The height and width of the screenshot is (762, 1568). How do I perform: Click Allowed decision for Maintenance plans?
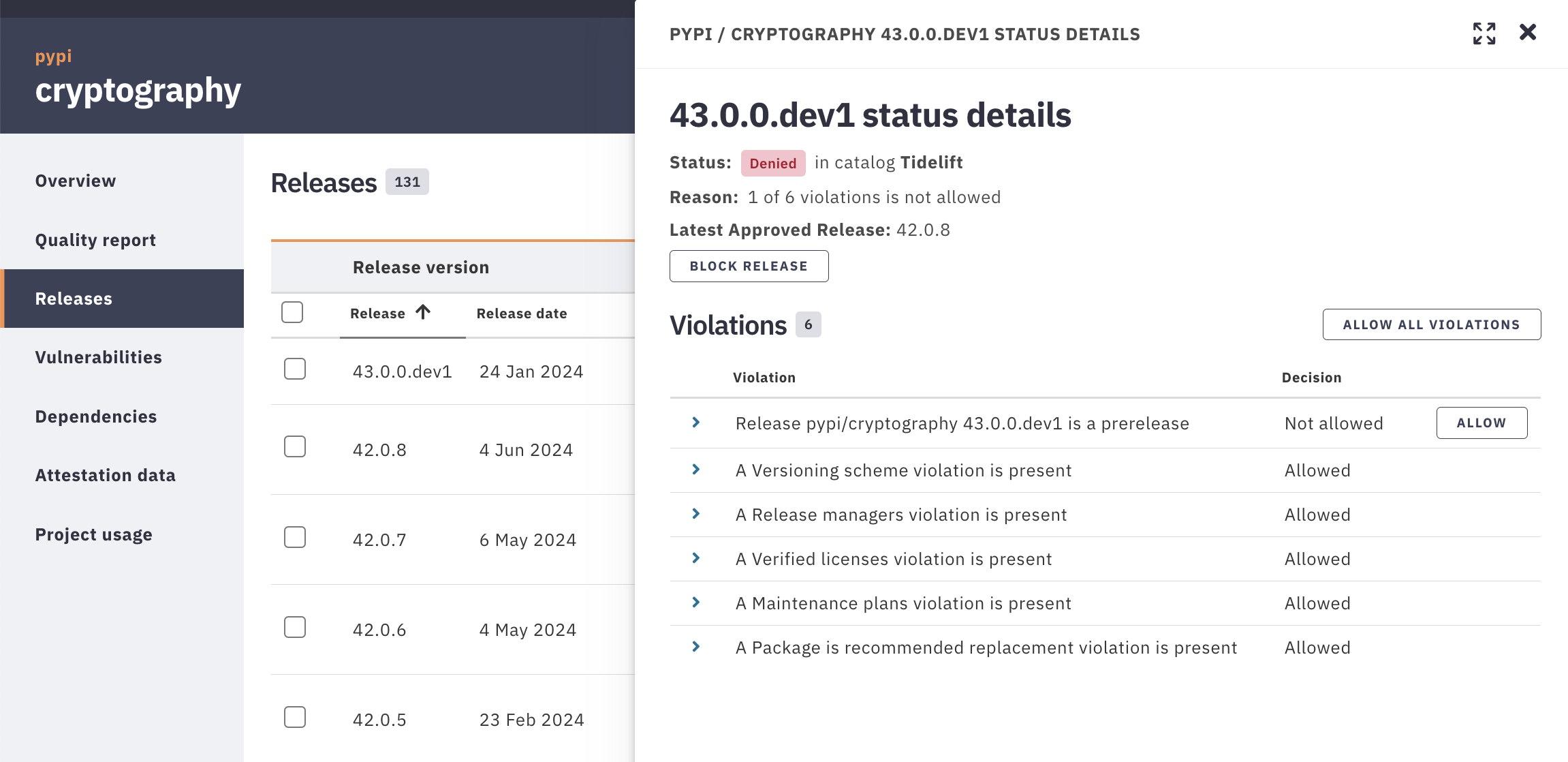tap(1317, 603)
